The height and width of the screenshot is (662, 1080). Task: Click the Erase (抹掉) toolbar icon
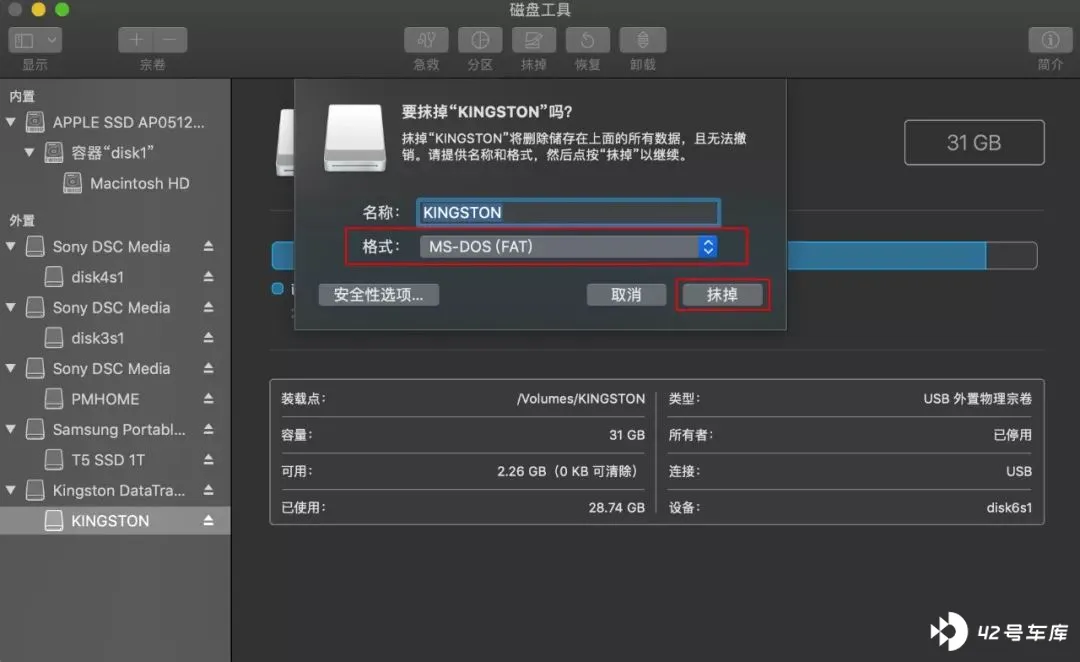point(534,40)
